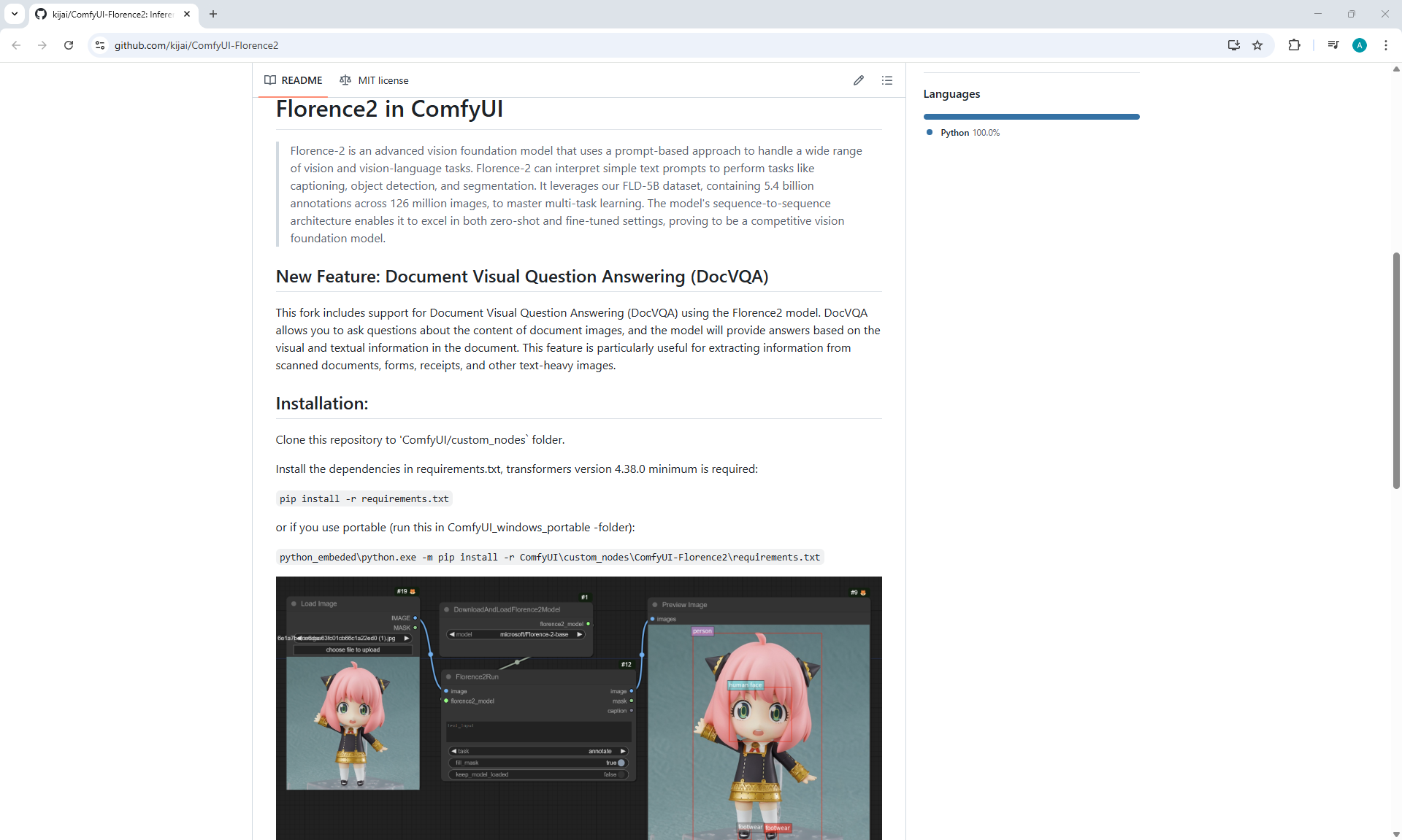Image resolution: width=1402 pixels, height=840 pixels.
Task: Click the Python language link
Action: (954, 133)
